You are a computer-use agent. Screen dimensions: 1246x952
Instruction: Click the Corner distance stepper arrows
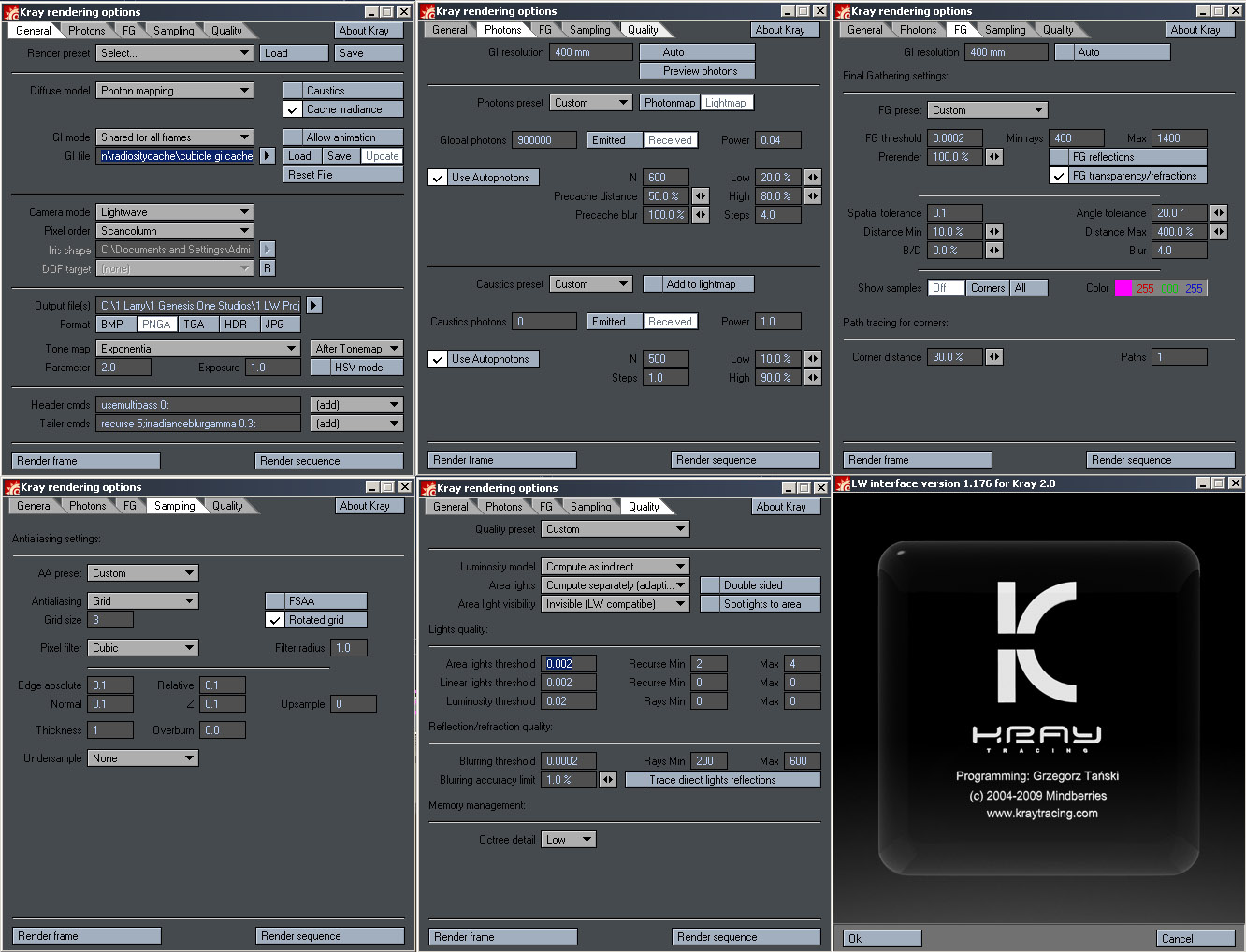(x=994, y=357)
